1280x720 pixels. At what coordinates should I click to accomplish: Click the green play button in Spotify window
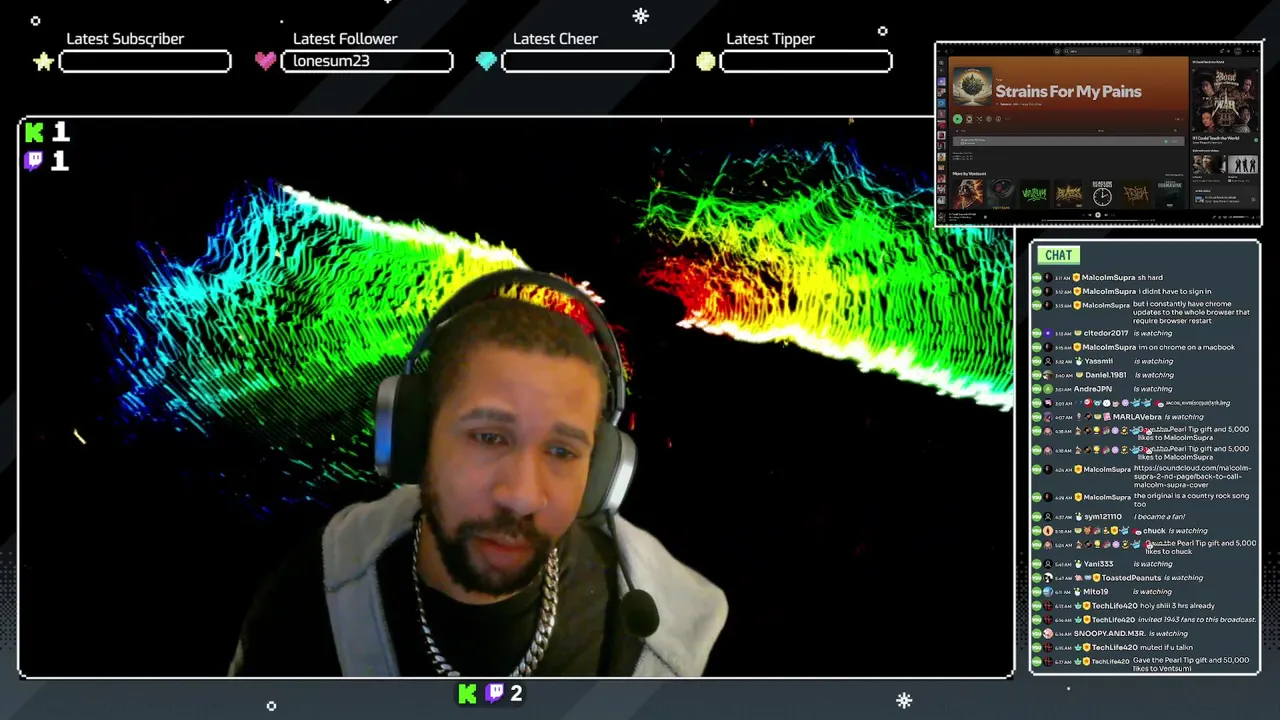coord(957,119)
